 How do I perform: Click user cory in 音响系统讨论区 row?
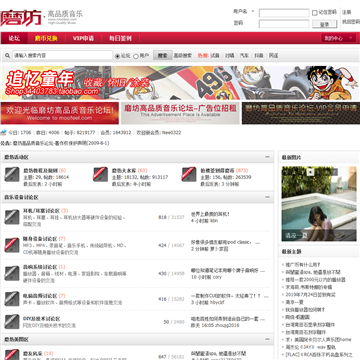tap(217, 277)
